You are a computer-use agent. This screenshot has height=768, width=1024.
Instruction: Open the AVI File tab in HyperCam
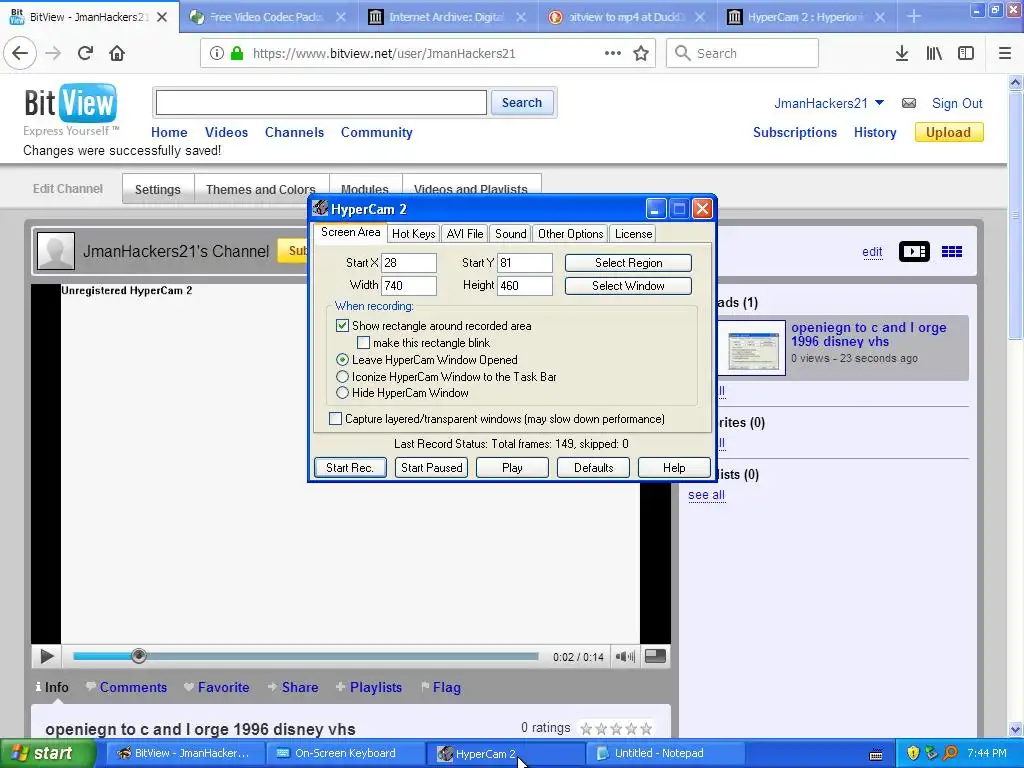point(465,234)
